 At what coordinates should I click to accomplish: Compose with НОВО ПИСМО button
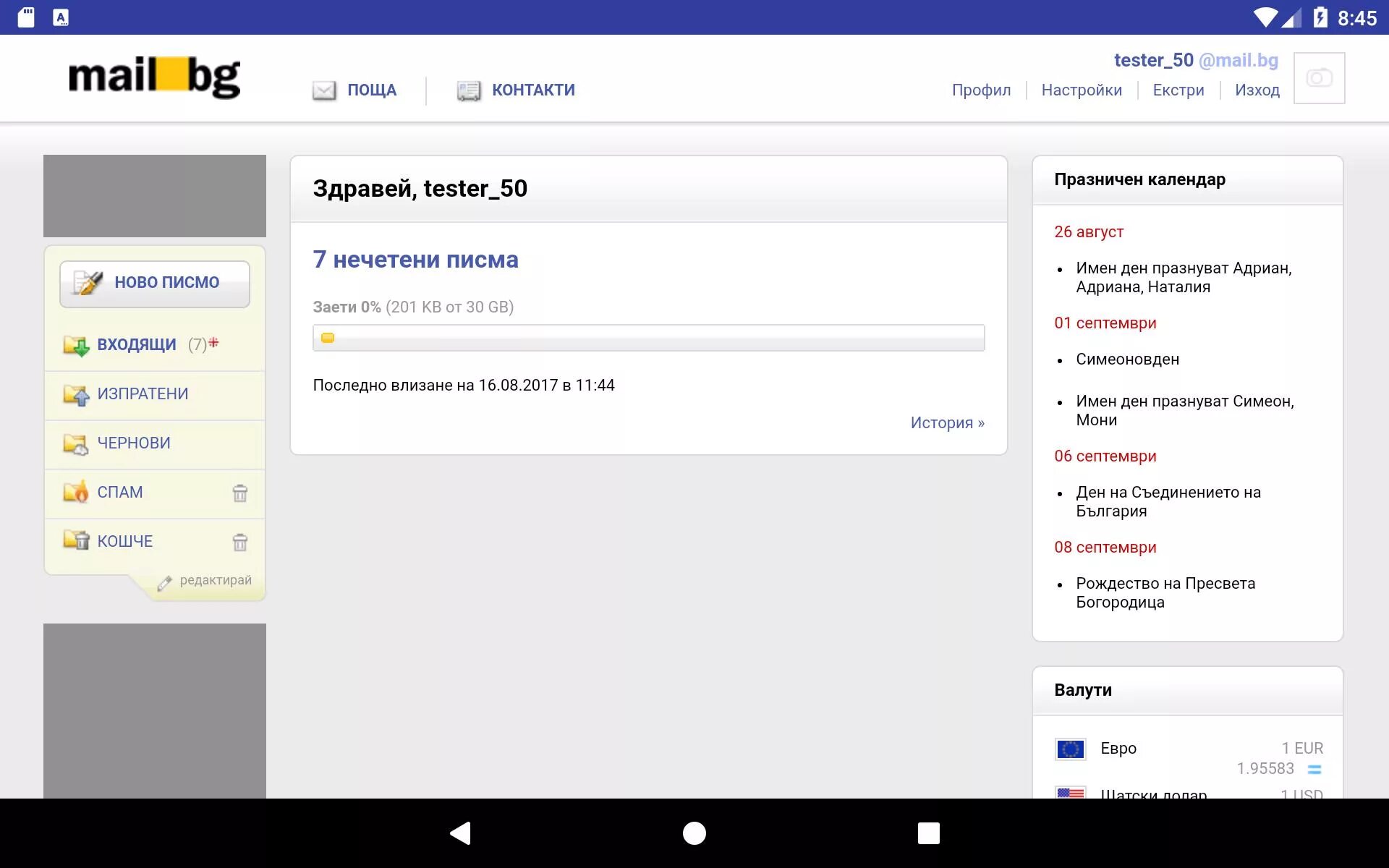point(155,284)
